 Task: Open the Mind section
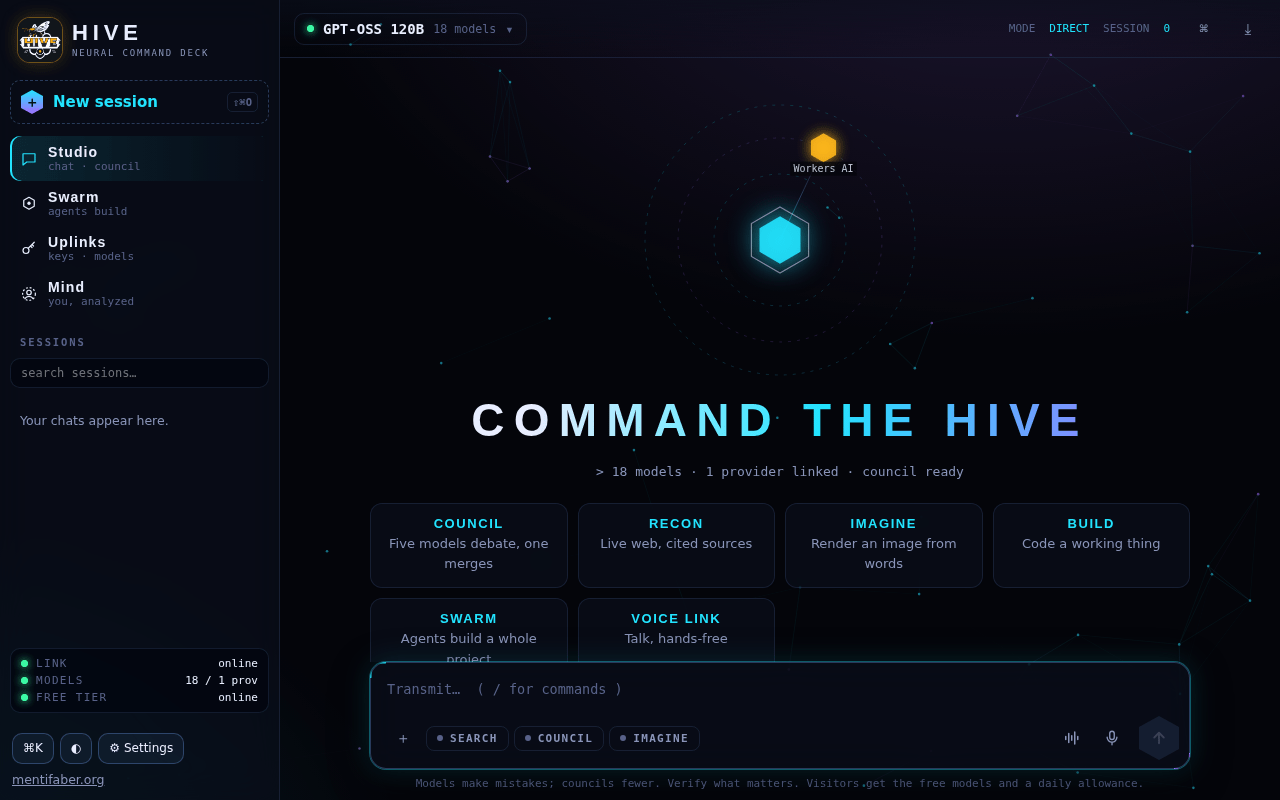coord(139,293)
